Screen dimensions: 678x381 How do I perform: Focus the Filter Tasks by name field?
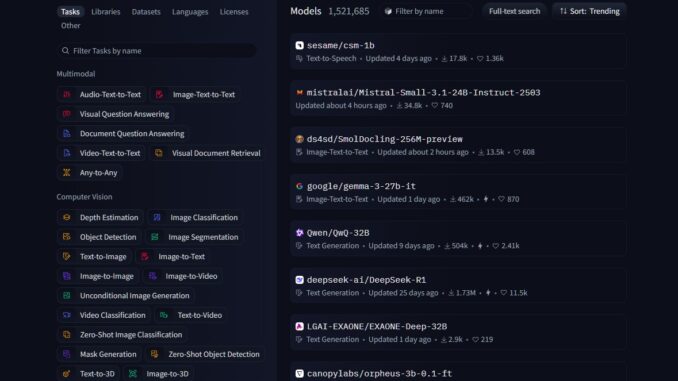(x=157, y=51)
